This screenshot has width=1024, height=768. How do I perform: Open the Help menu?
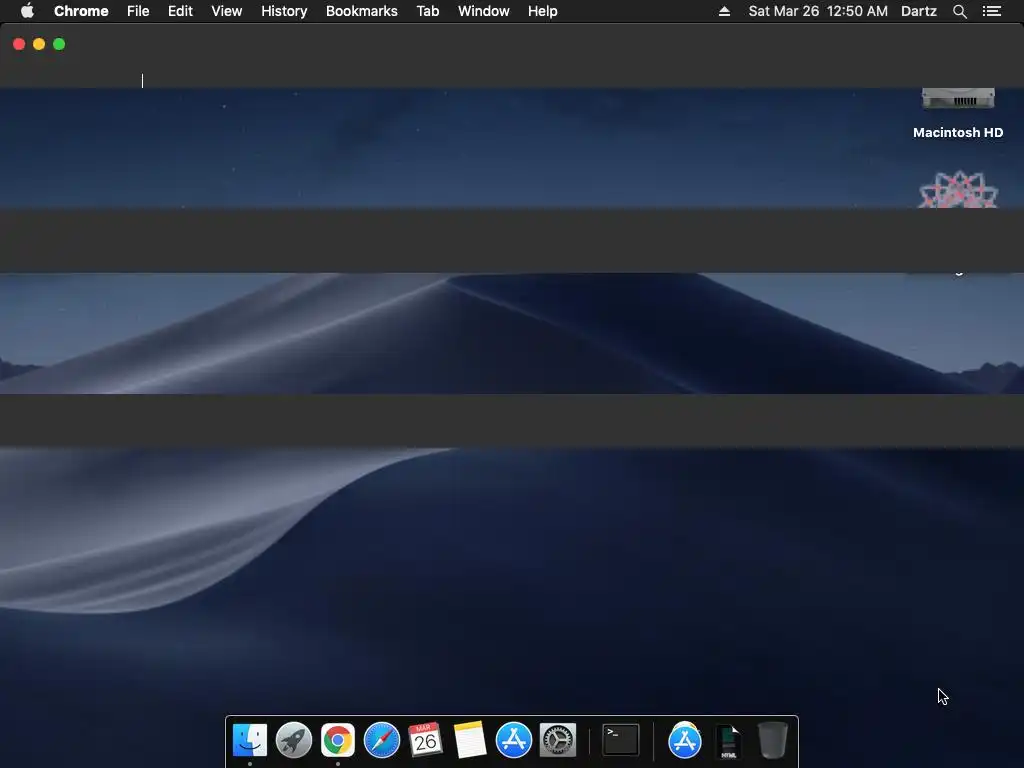pyautogui.click(x=543, y=11)
